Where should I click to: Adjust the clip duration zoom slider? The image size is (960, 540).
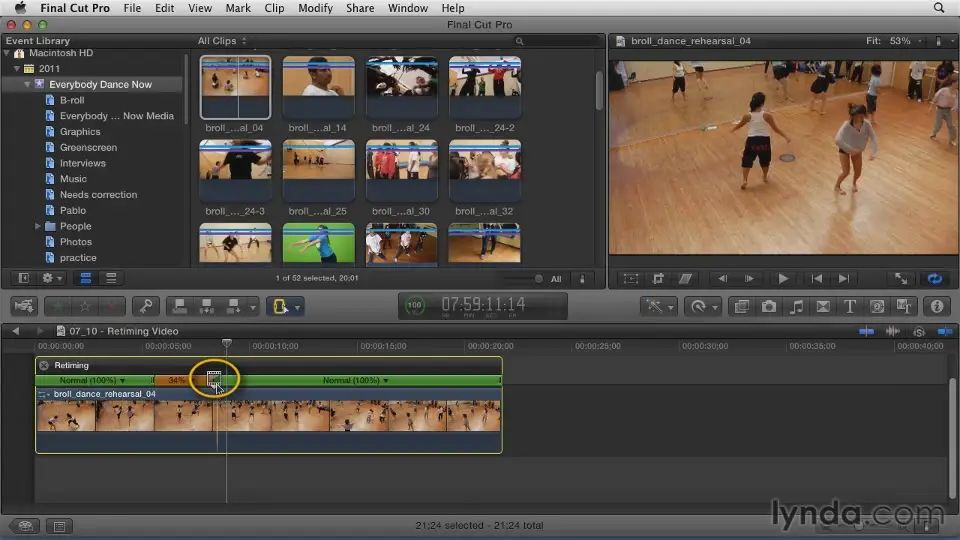click(523, 279)
